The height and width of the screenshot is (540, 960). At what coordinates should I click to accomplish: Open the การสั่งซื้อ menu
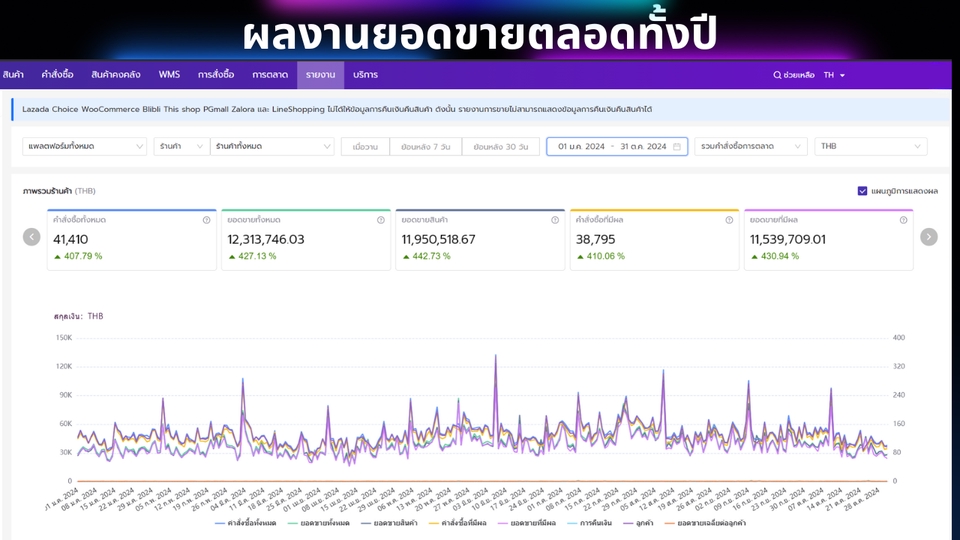point(216,75)
